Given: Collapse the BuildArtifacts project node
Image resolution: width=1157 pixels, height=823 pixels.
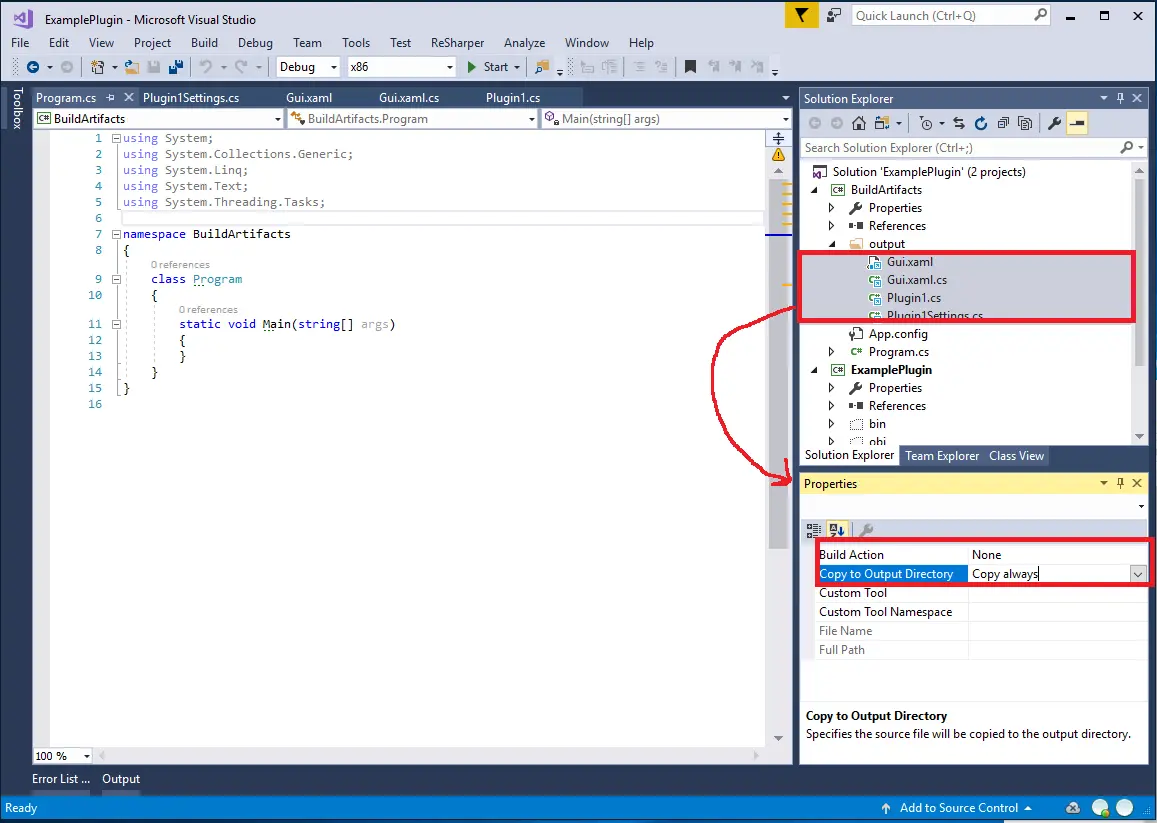Looking at the screenshot, I should (815, 190).
